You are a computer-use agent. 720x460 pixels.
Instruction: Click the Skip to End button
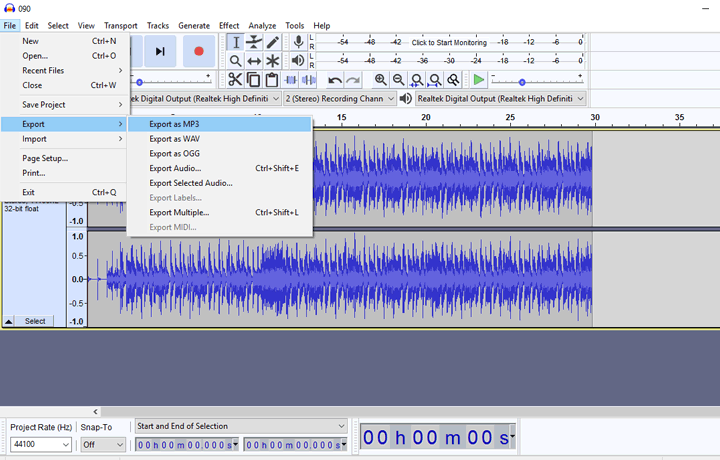click(x=160, y=51)
